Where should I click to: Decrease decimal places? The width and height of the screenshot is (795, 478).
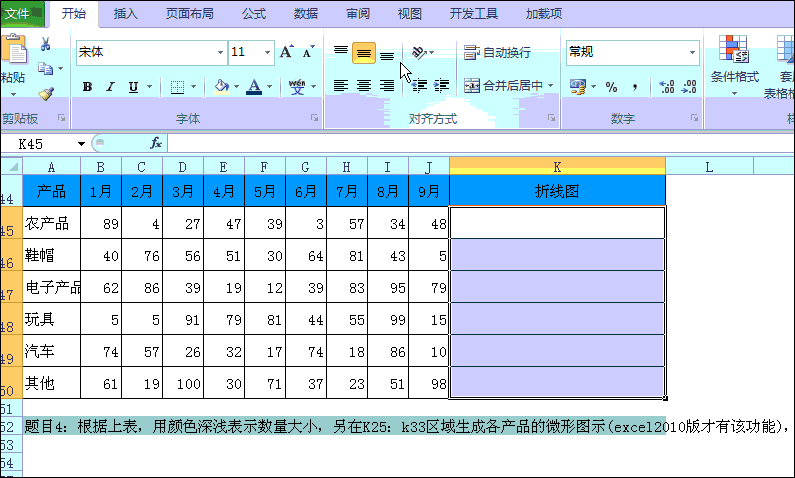(x=689, y=87)
